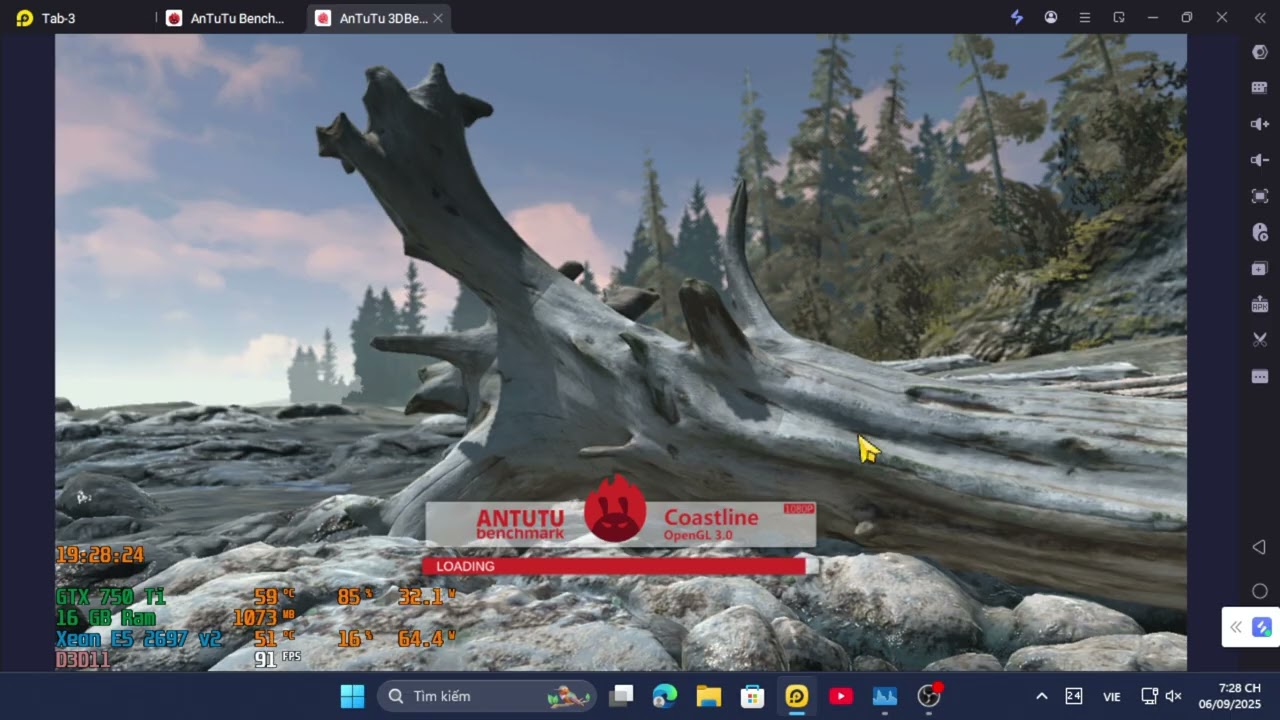
Task: Click the 1073 MB memory usage value
Action: pos(264,618)
